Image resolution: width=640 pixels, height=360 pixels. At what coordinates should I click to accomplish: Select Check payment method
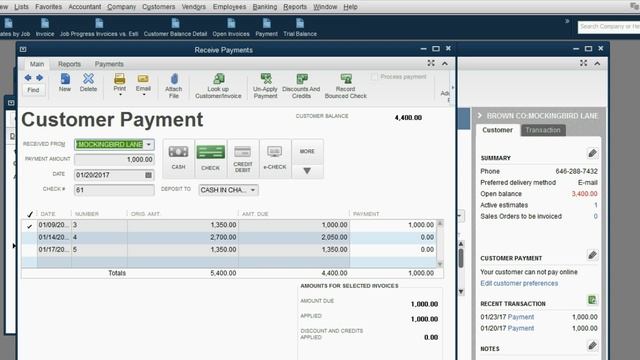coord(211,158)
